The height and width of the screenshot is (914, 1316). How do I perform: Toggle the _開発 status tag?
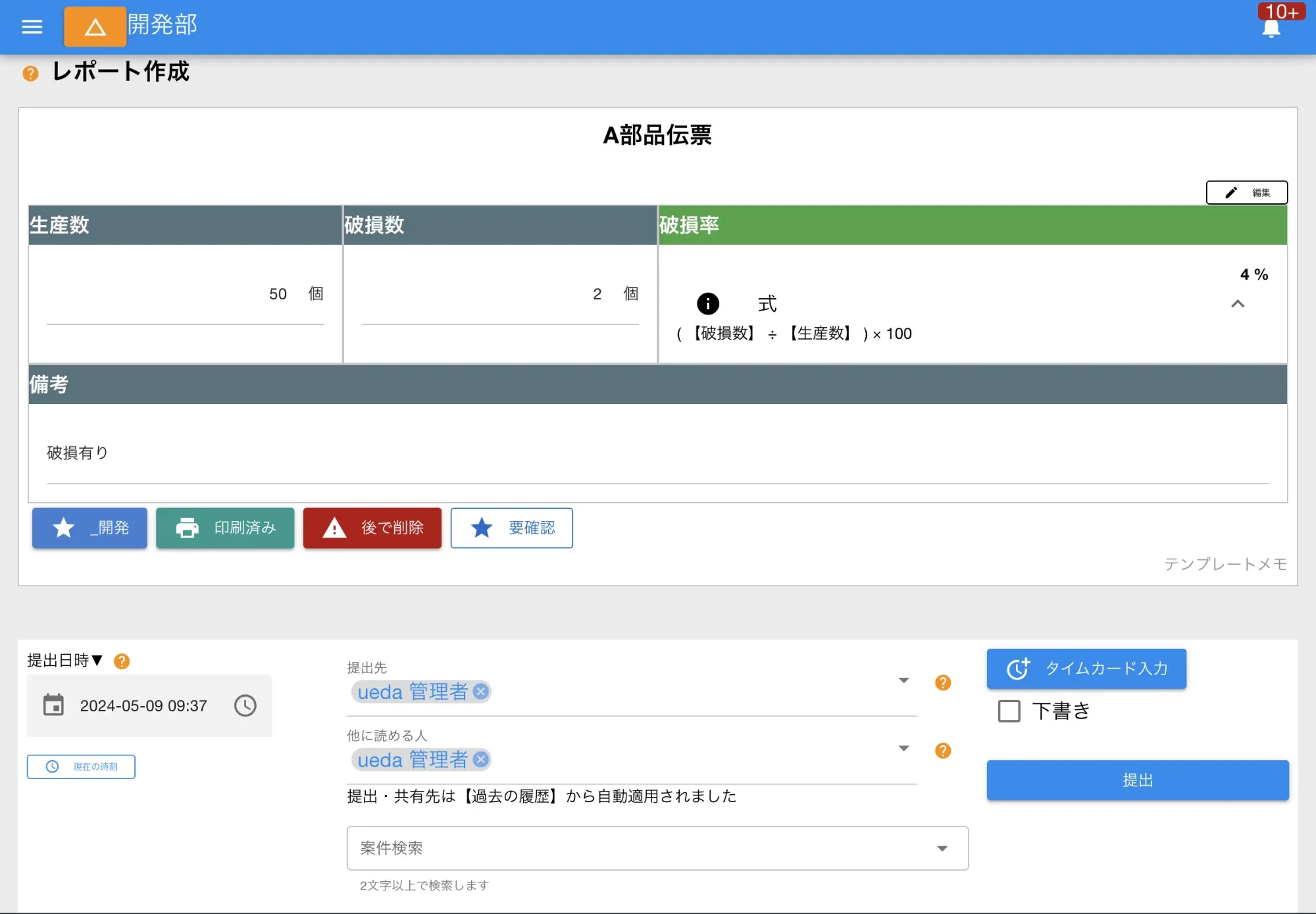tap(89, 528)
